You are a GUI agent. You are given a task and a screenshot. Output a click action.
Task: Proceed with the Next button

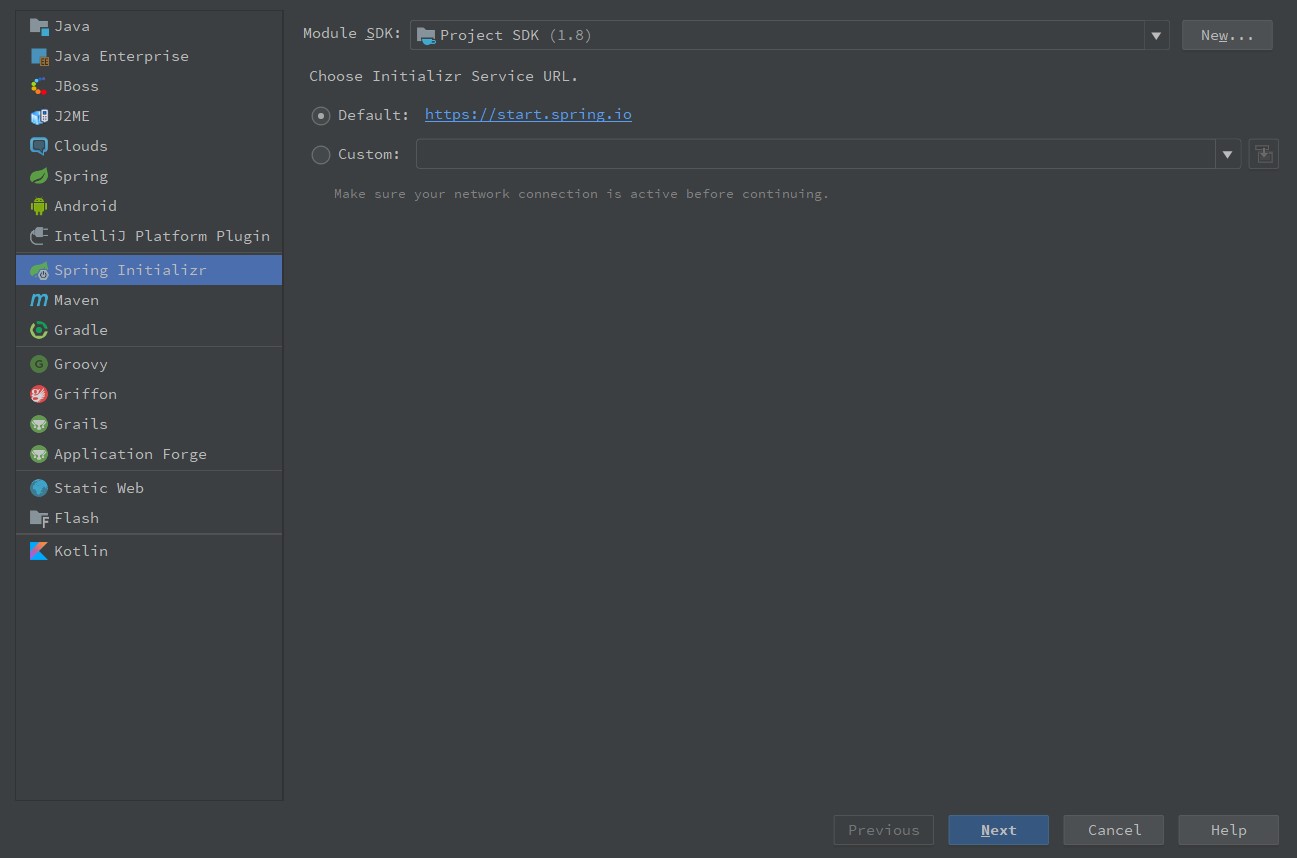click(x=998, y=830)
